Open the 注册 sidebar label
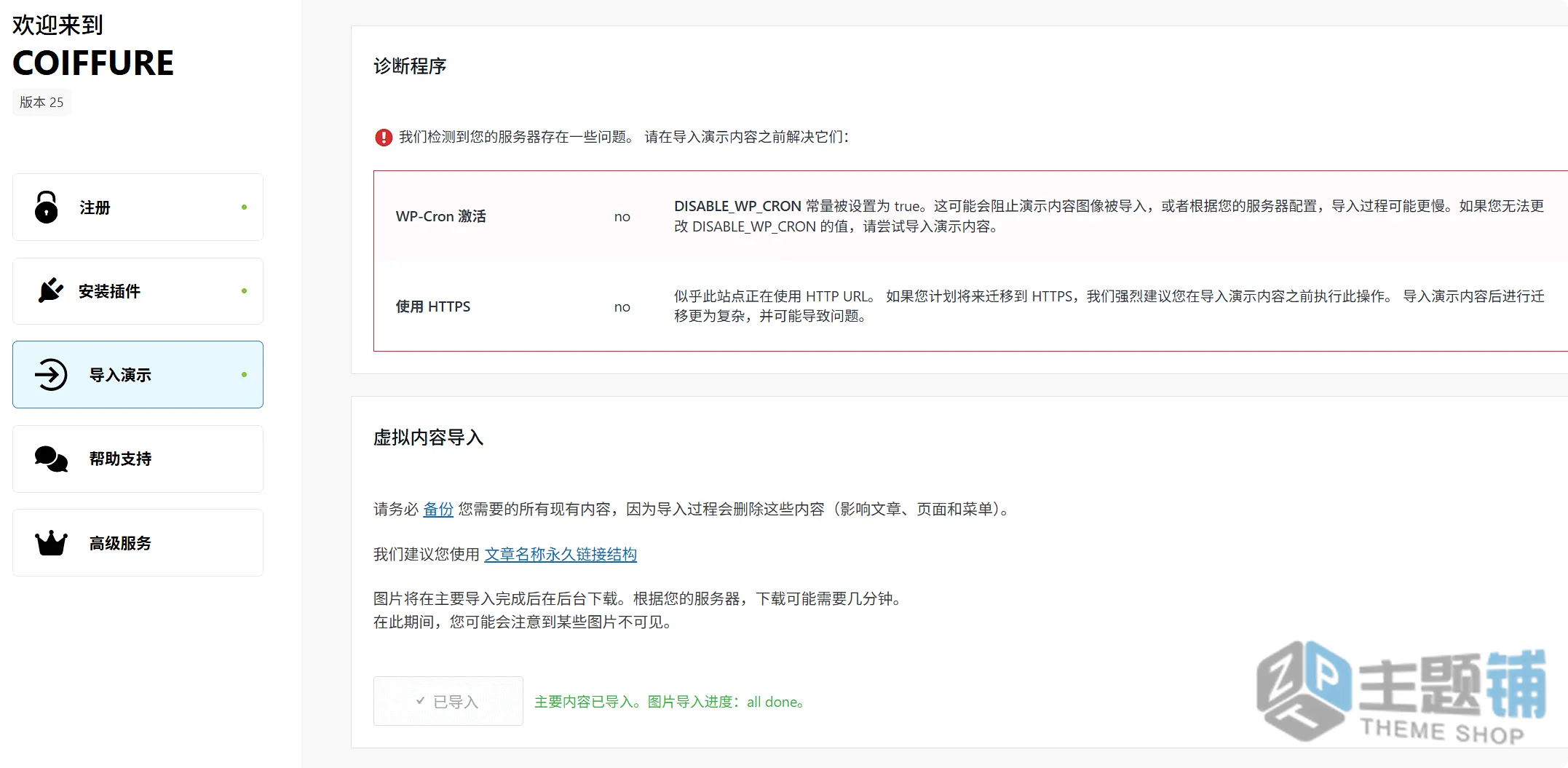Image resolution: width=1568 pixels, height=768 pixels. point(95,207)
